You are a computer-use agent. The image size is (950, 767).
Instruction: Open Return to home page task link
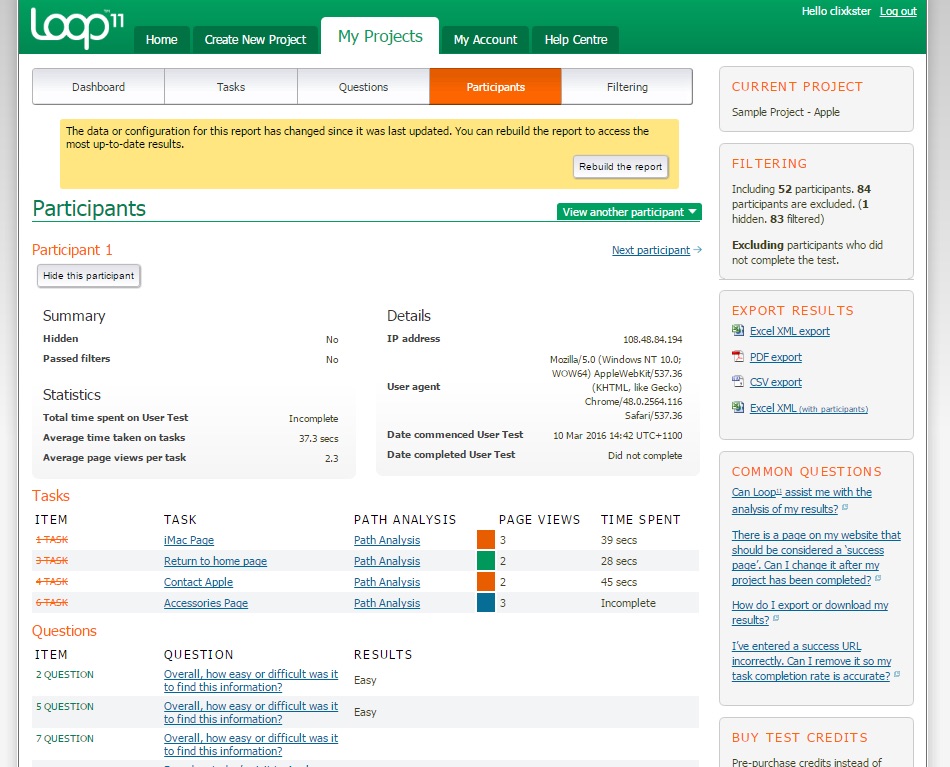215,561
